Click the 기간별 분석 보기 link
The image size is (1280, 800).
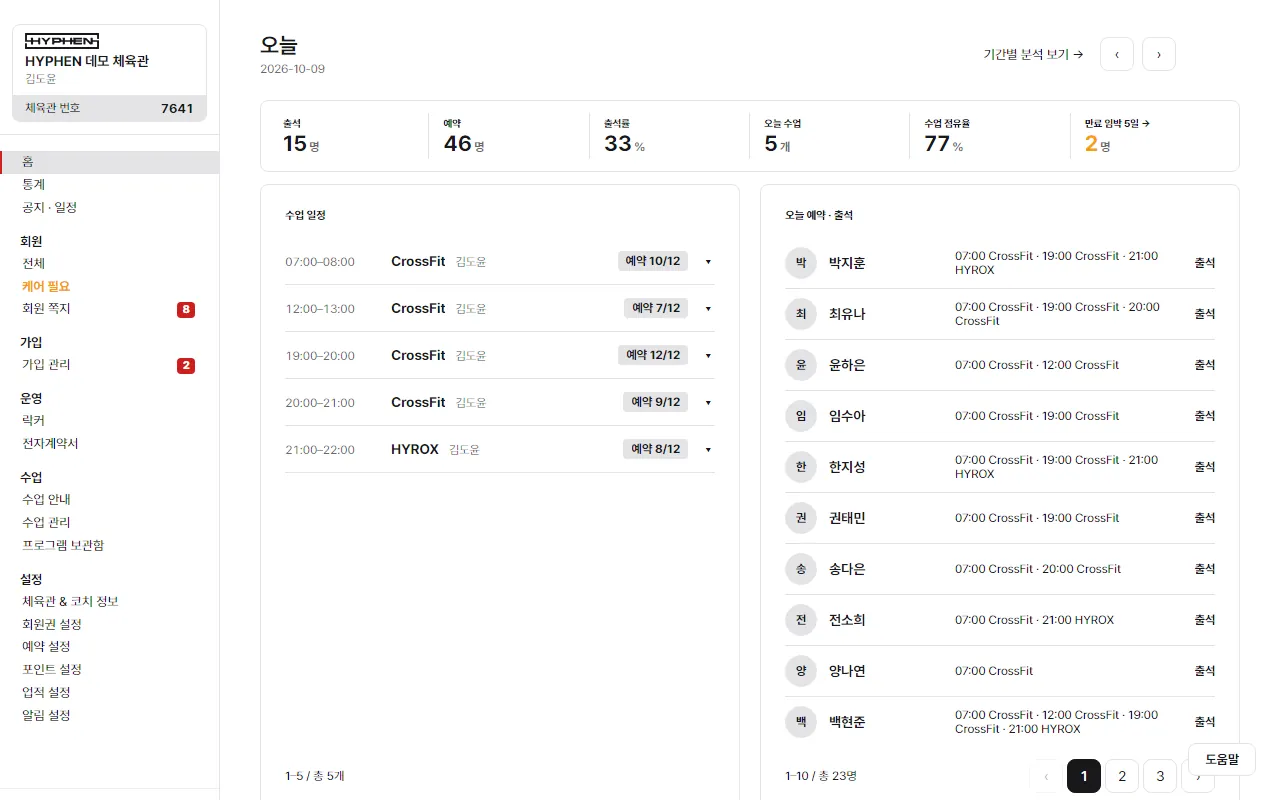(1034, 55)
